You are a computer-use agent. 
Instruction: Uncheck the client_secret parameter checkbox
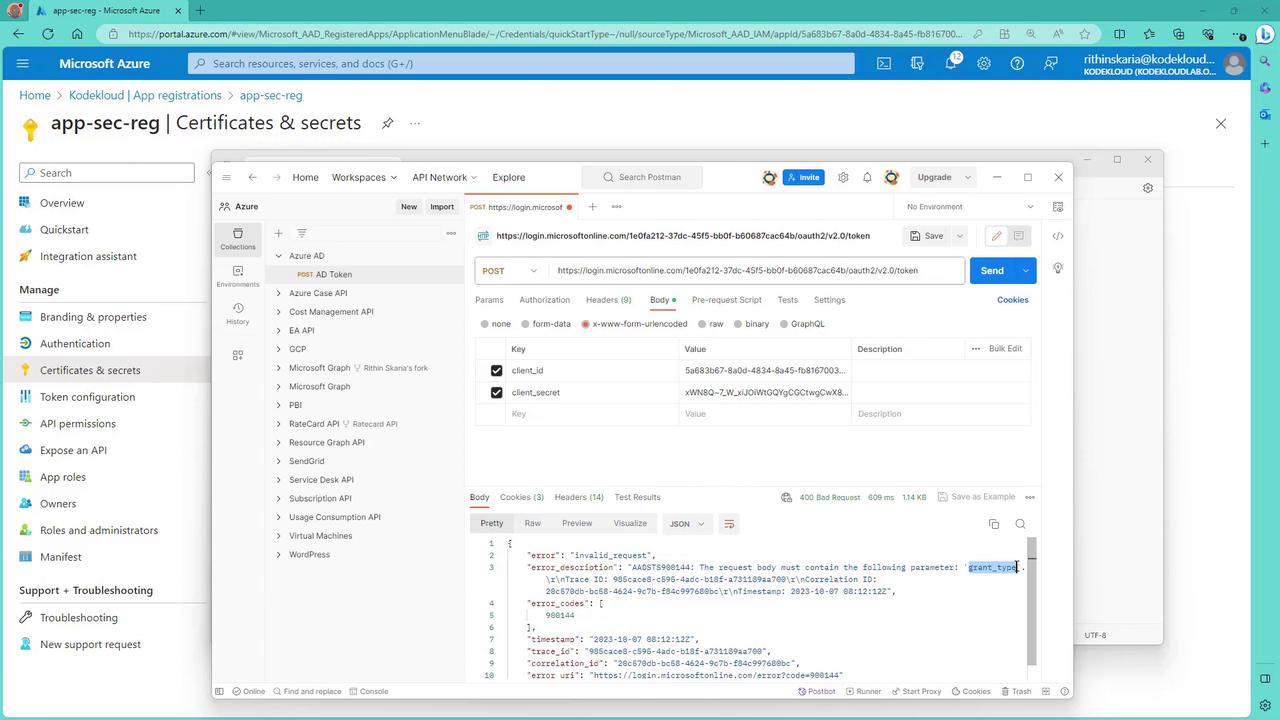click(496, 392)
